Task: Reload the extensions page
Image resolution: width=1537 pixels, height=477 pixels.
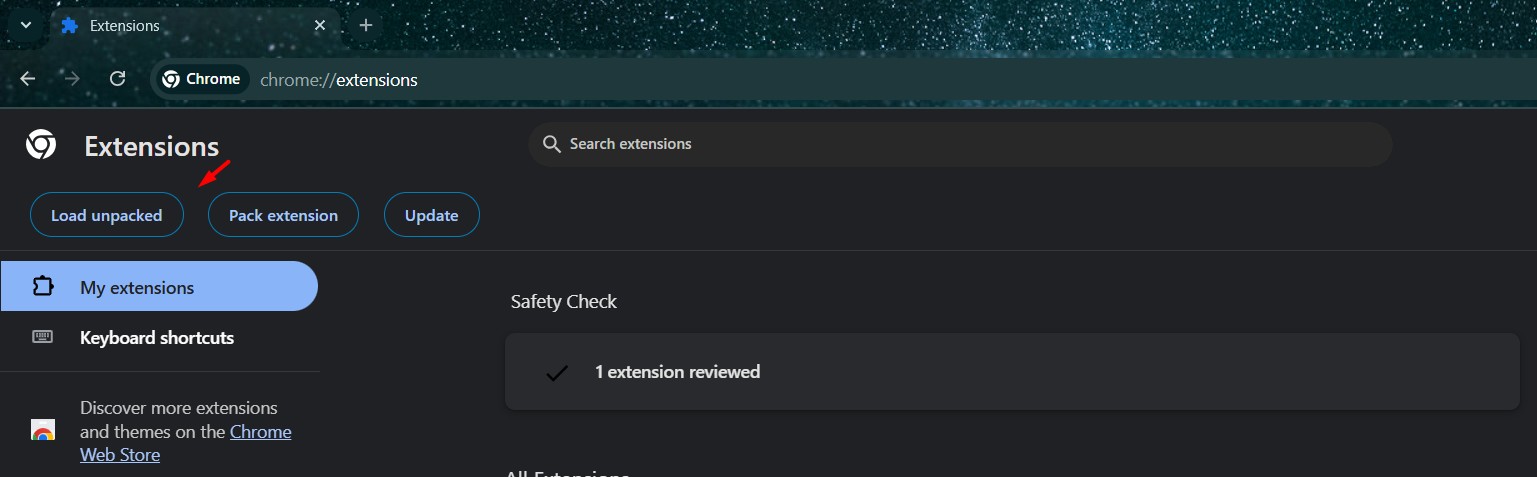Action: [x=117, y=79]
